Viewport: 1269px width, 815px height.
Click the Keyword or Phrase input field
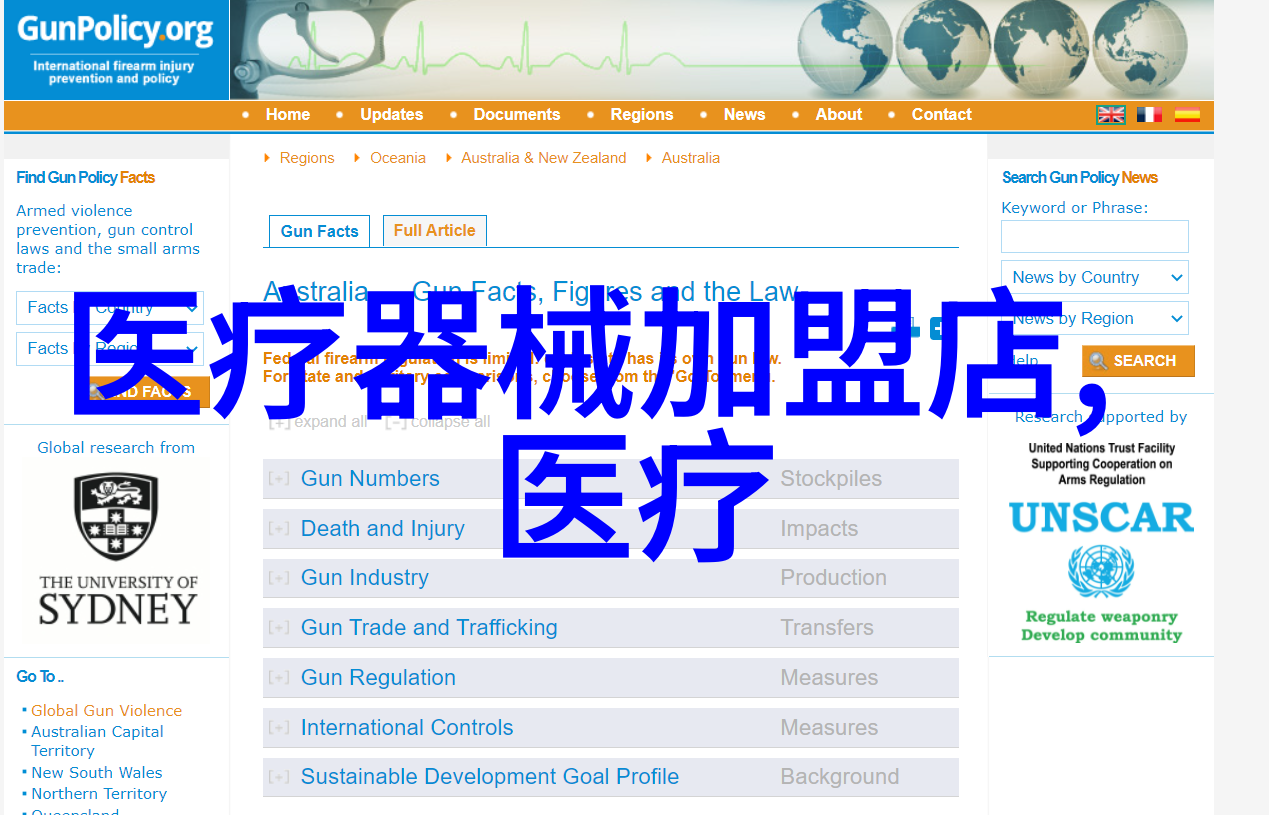[1094, 237]
